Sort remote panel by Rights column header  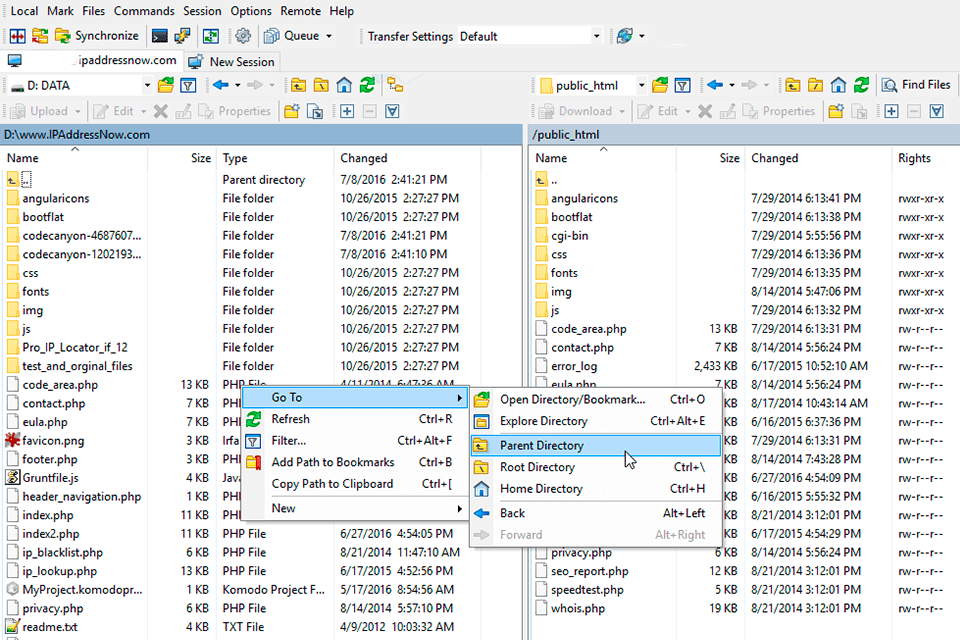926,158
